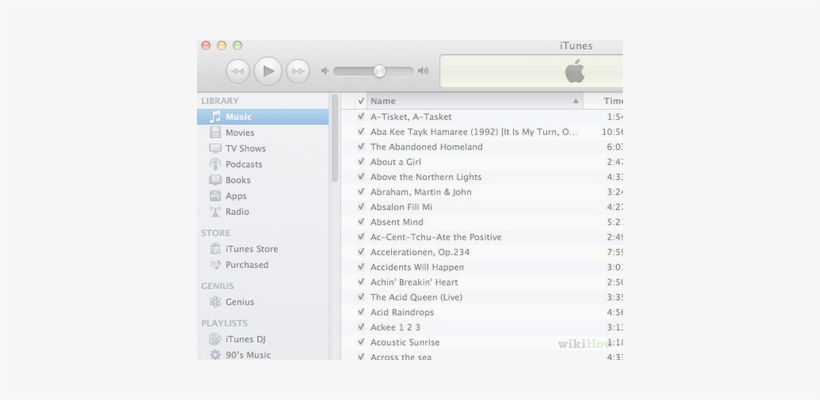Click the Books icon in sidebar
The height and width of the screenshot is (400, 820).
[215, 180]
